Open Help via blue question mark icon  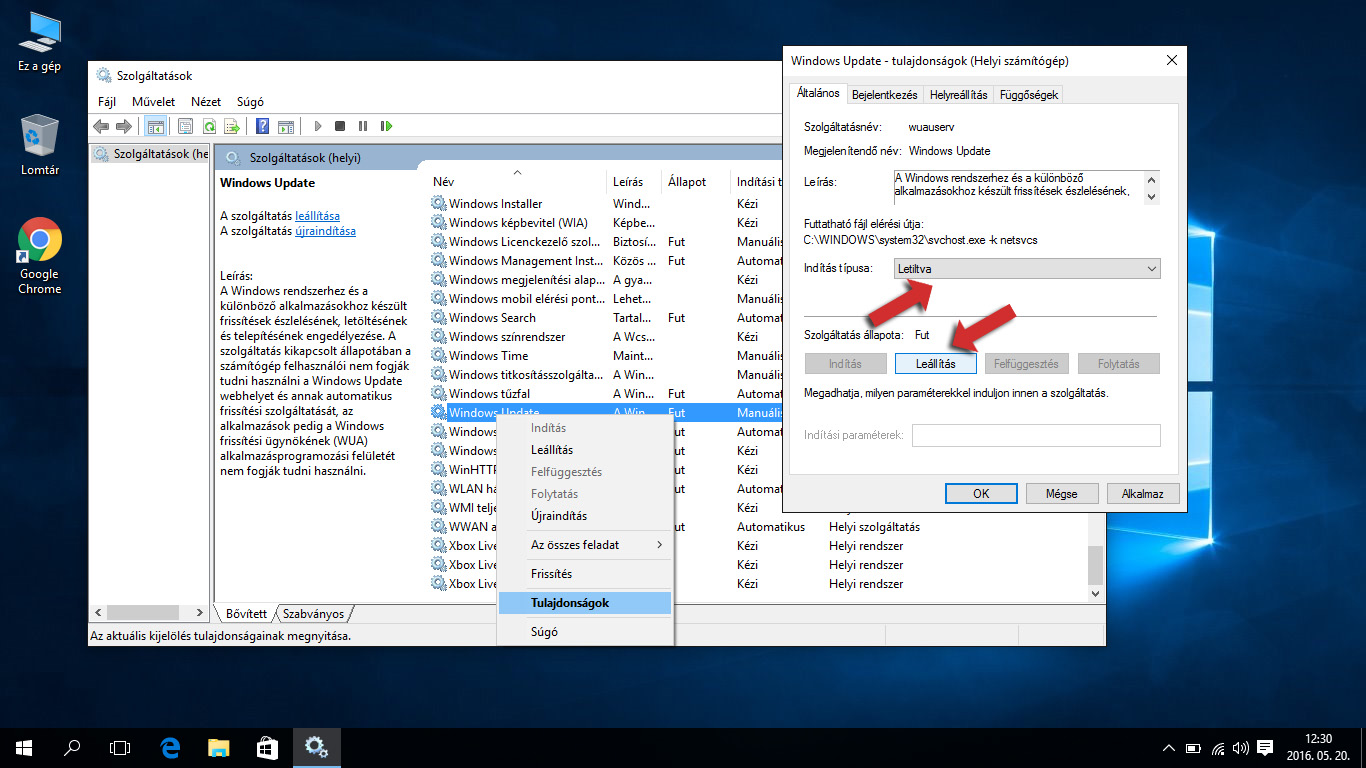tap(262, 126)
